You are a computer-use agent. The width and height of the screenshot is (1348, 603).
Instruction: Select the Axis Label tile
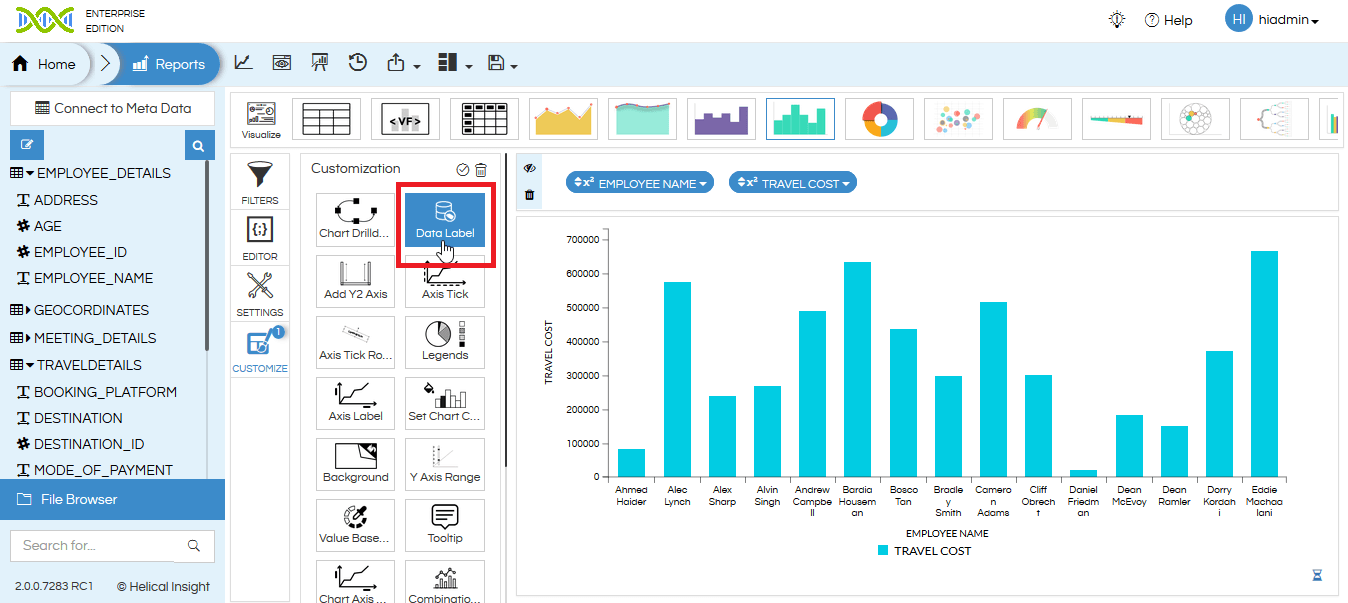click(355, 403)
